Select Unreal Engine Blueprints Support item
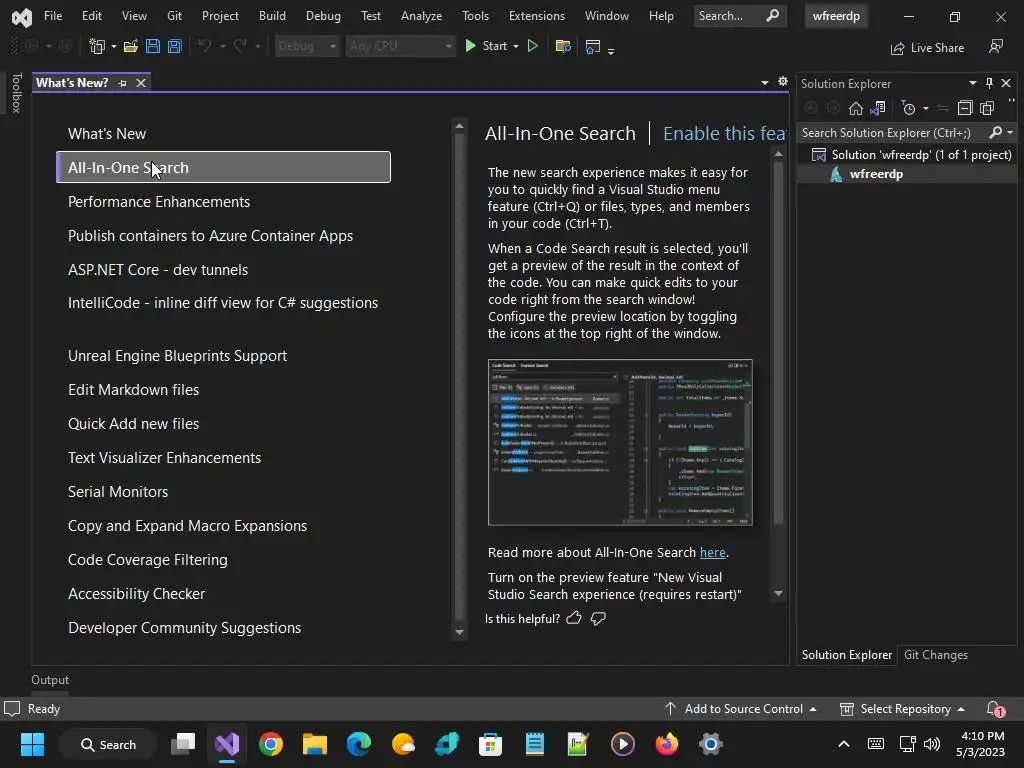Viewport: 1024px width, 768px height. pyautogui.click(x=178, y=356)
